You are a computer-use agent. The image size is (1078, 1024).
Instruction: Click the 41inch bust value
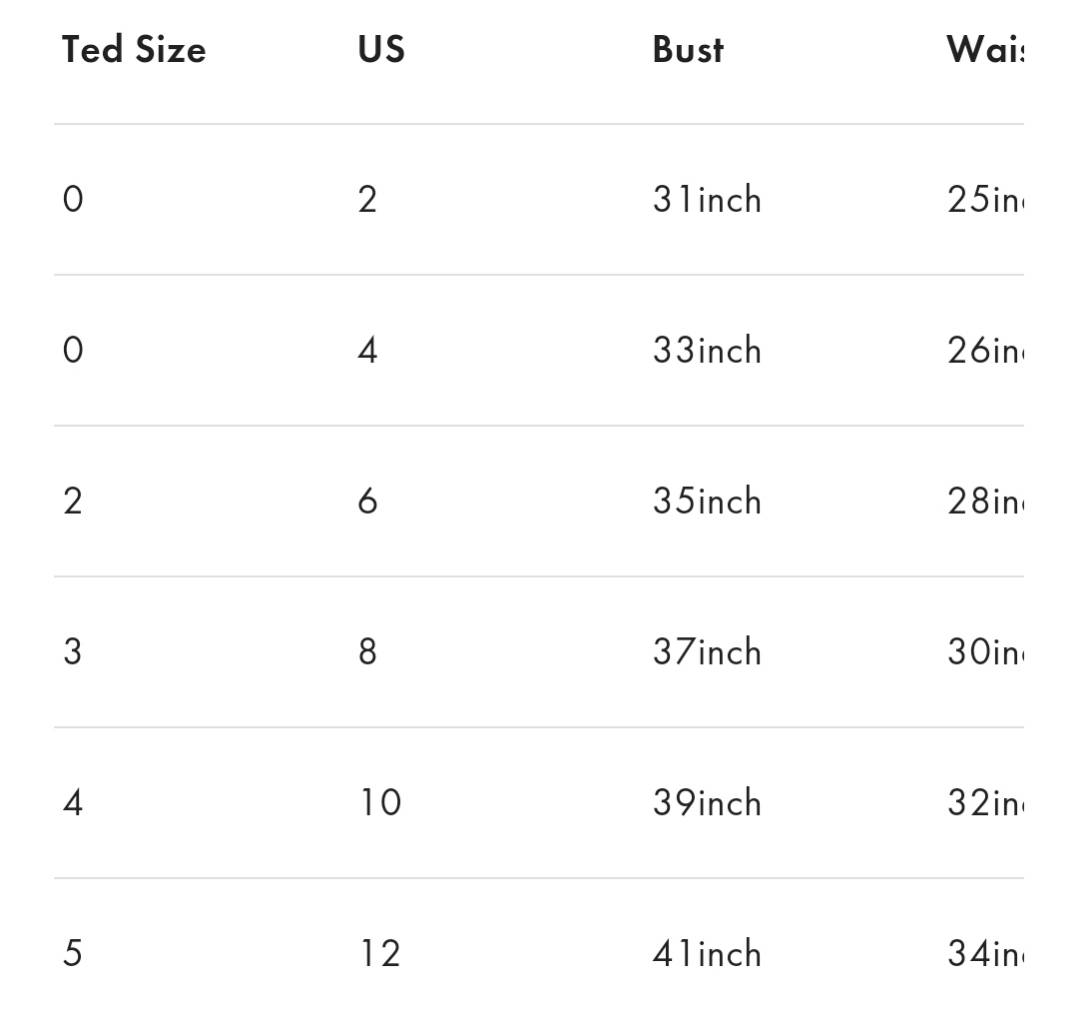[x=707, y=953]
